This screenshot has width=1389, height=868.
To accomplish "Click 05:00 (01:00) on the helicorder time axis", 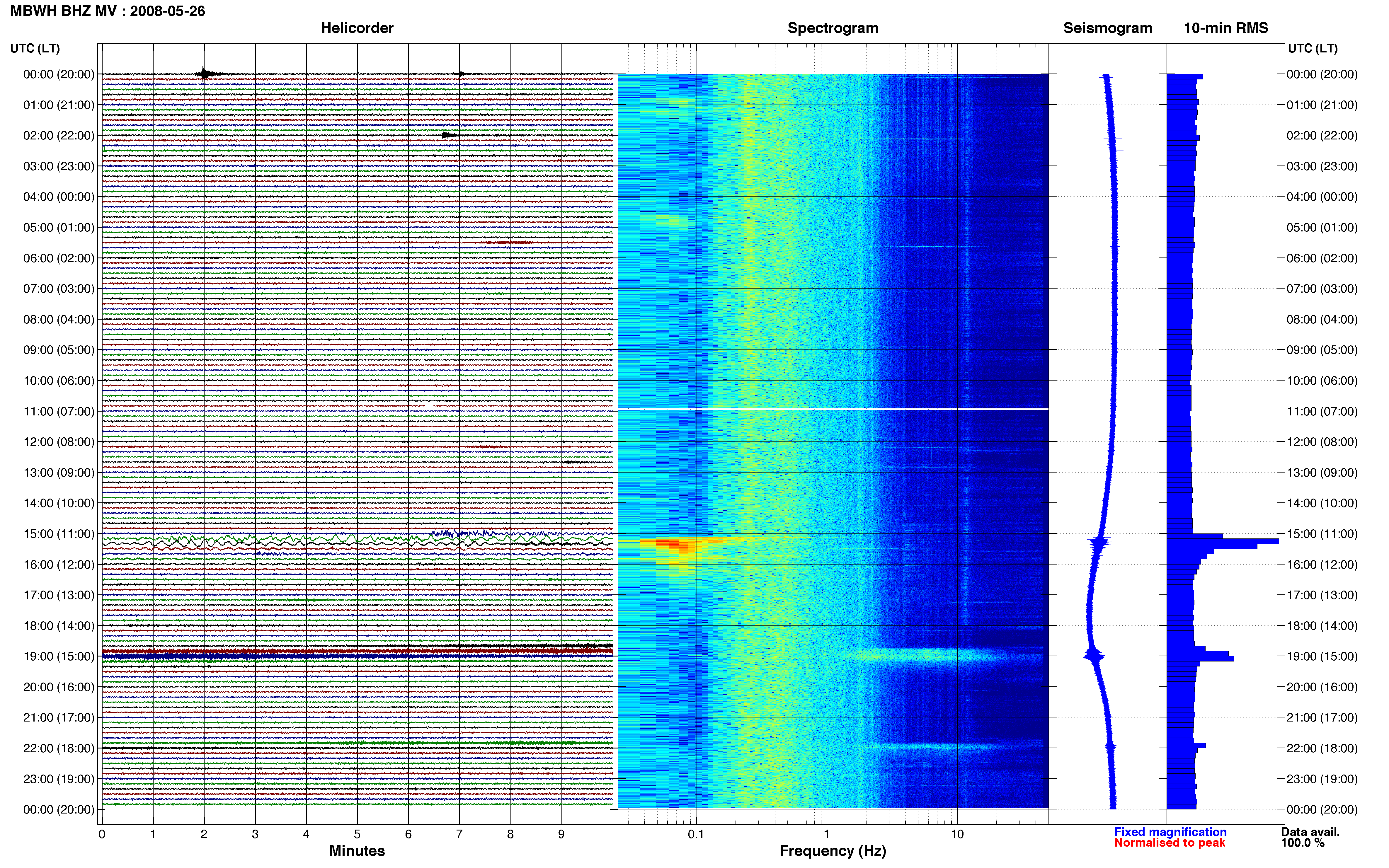I will tap(59, 227).
